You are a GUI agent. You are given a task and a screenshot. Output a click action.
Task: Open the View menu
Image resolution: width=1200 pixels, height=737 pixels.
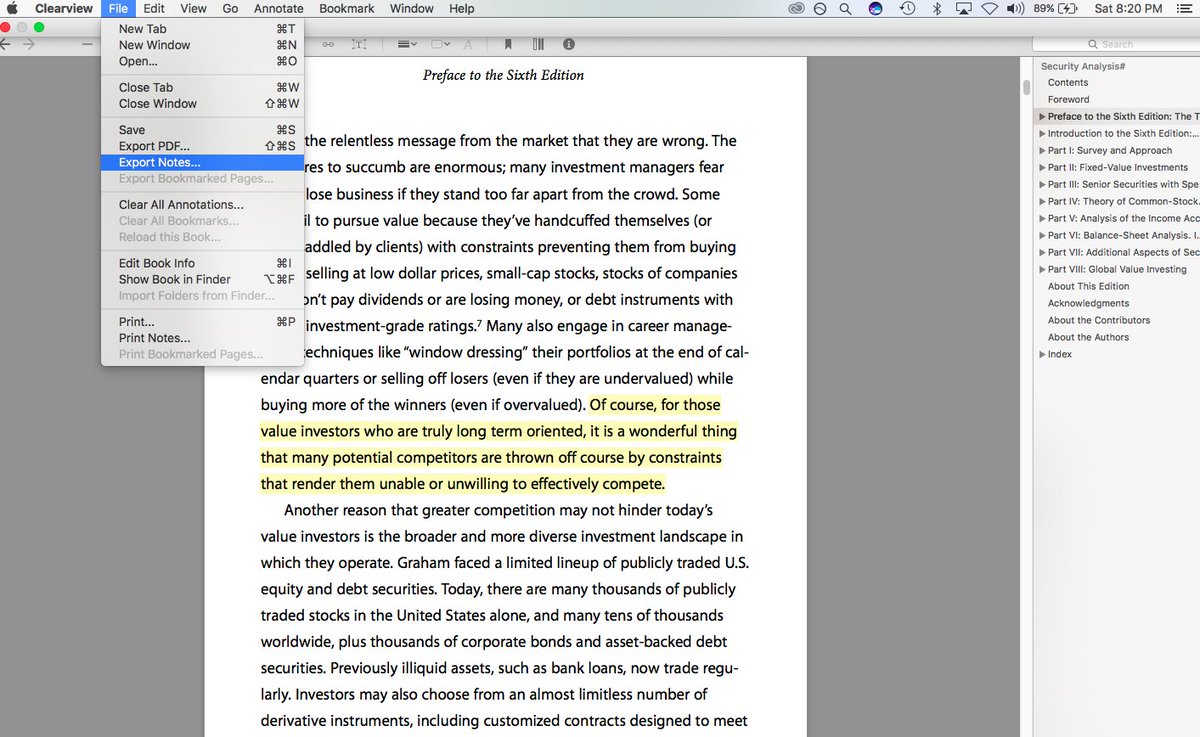coord(194,8)
